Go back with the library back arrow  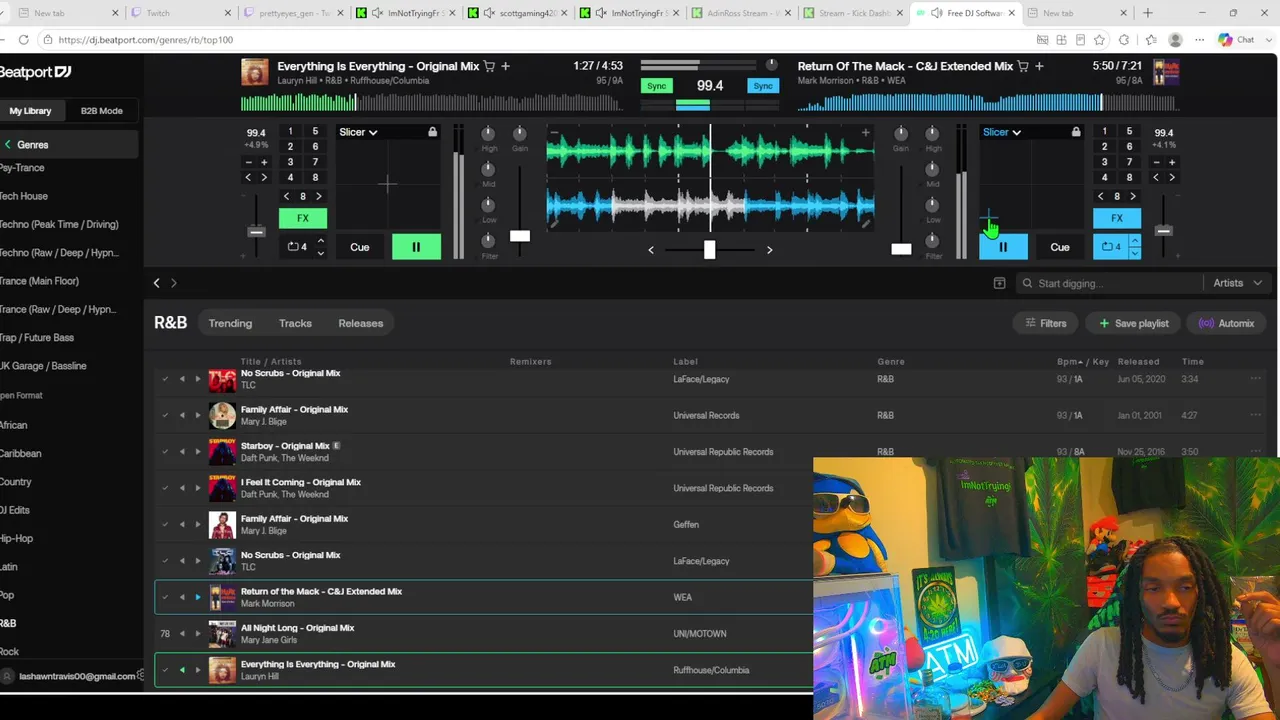[x=156, y=283]
